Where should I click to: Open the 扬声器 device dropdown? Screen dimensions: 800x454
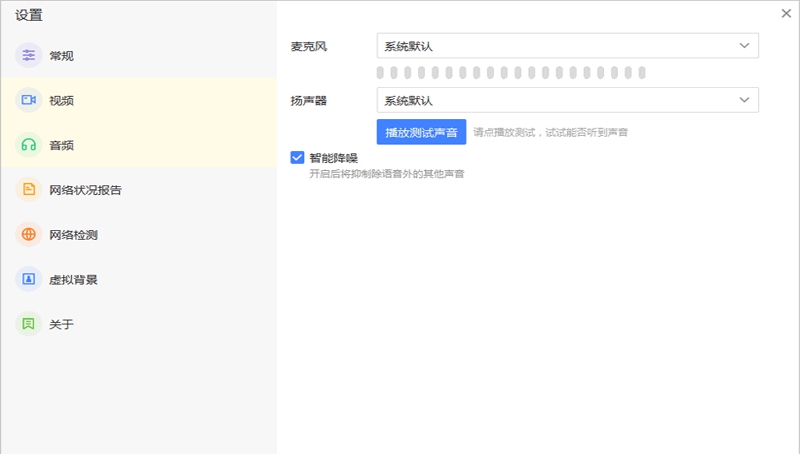tap(567, 100)
